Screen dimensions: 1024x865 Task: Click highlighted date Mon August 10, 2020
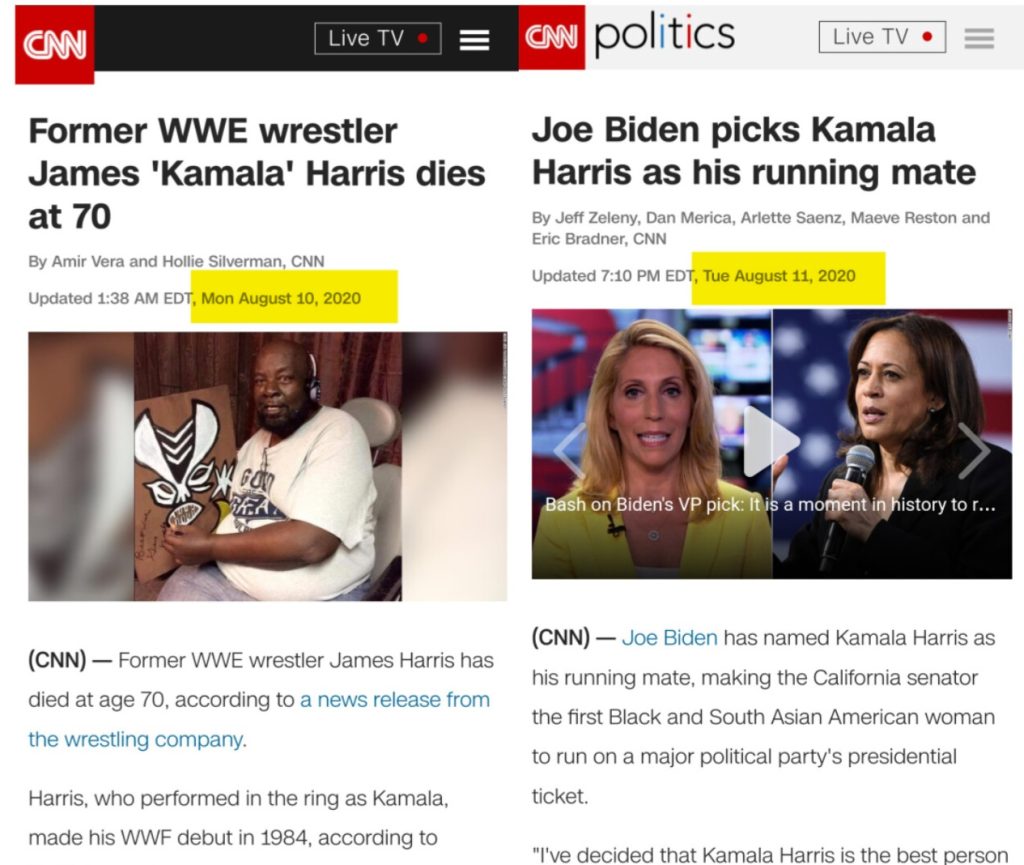coord(281,298)
